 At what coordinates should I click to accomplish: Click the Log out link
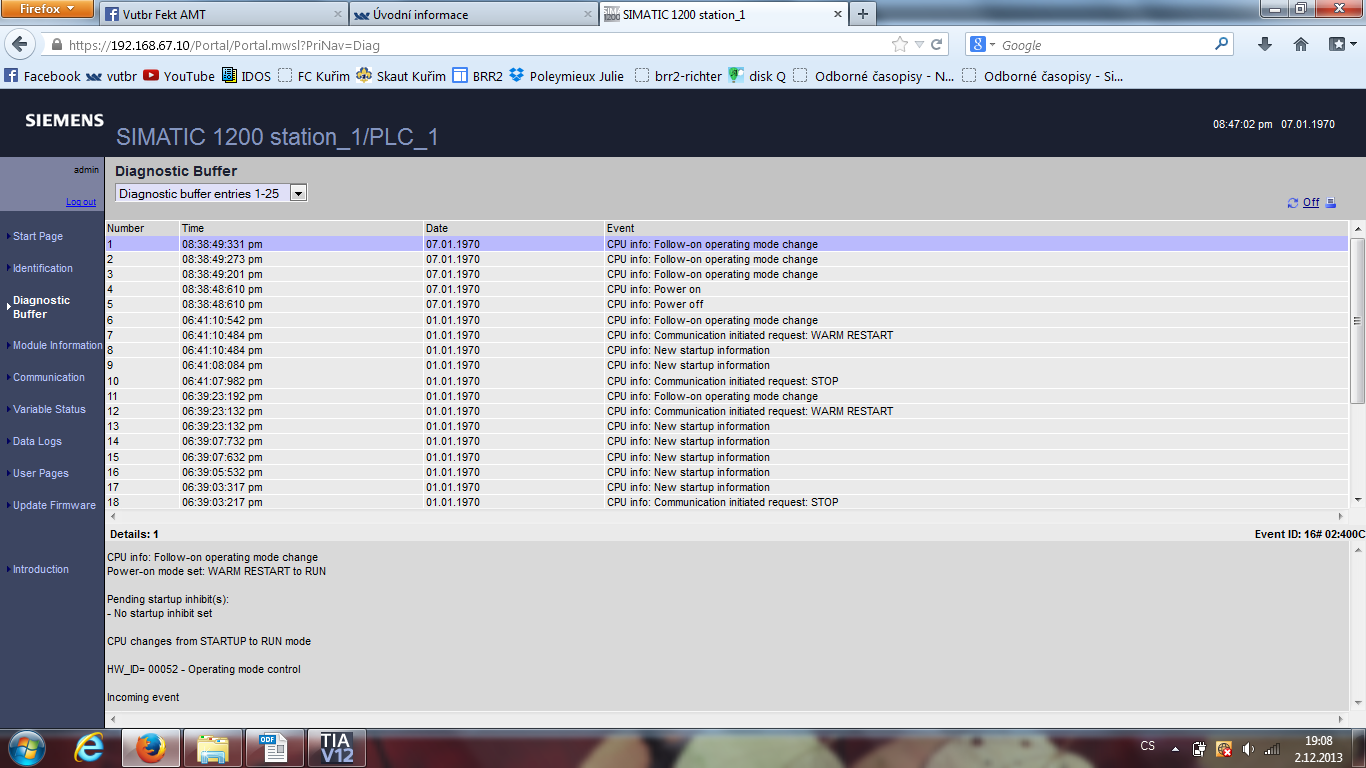[x=81, y=202]
